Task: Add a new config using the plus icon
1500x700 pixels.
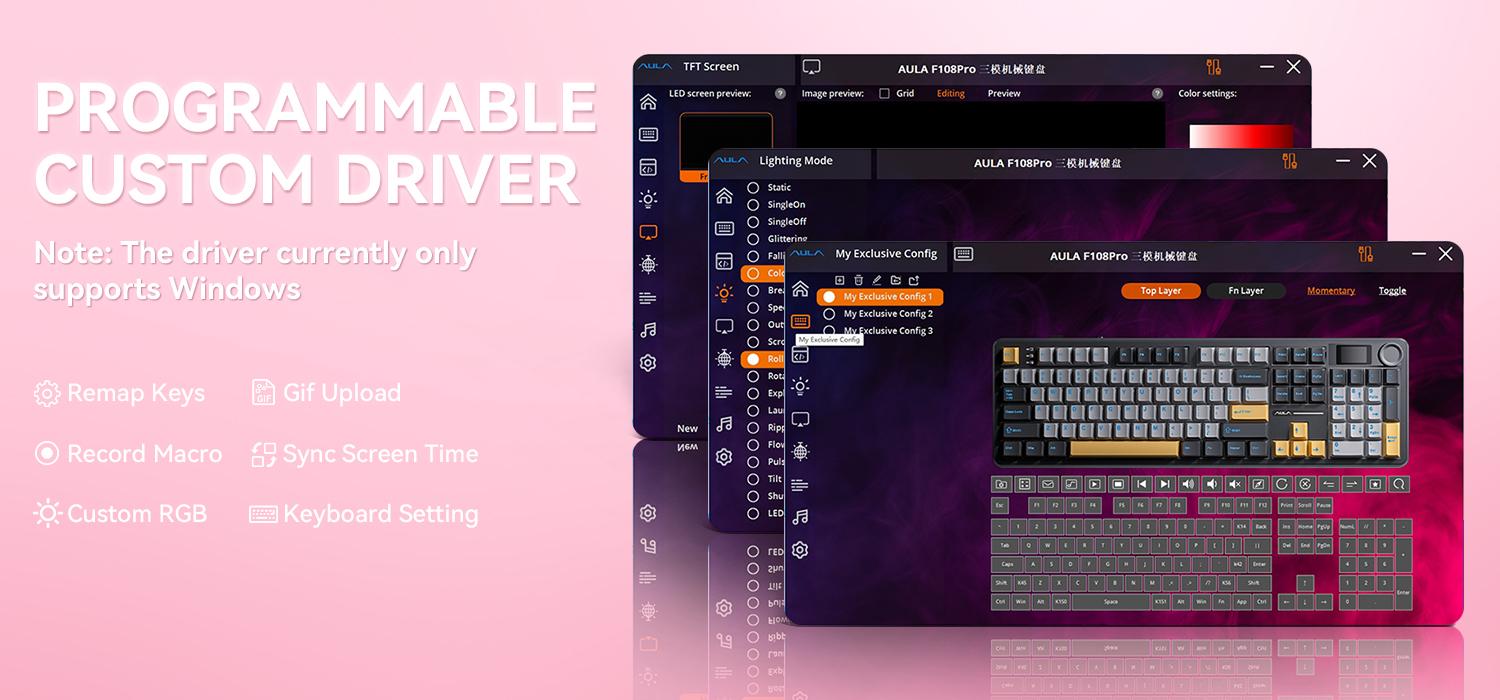Action: 840,280
